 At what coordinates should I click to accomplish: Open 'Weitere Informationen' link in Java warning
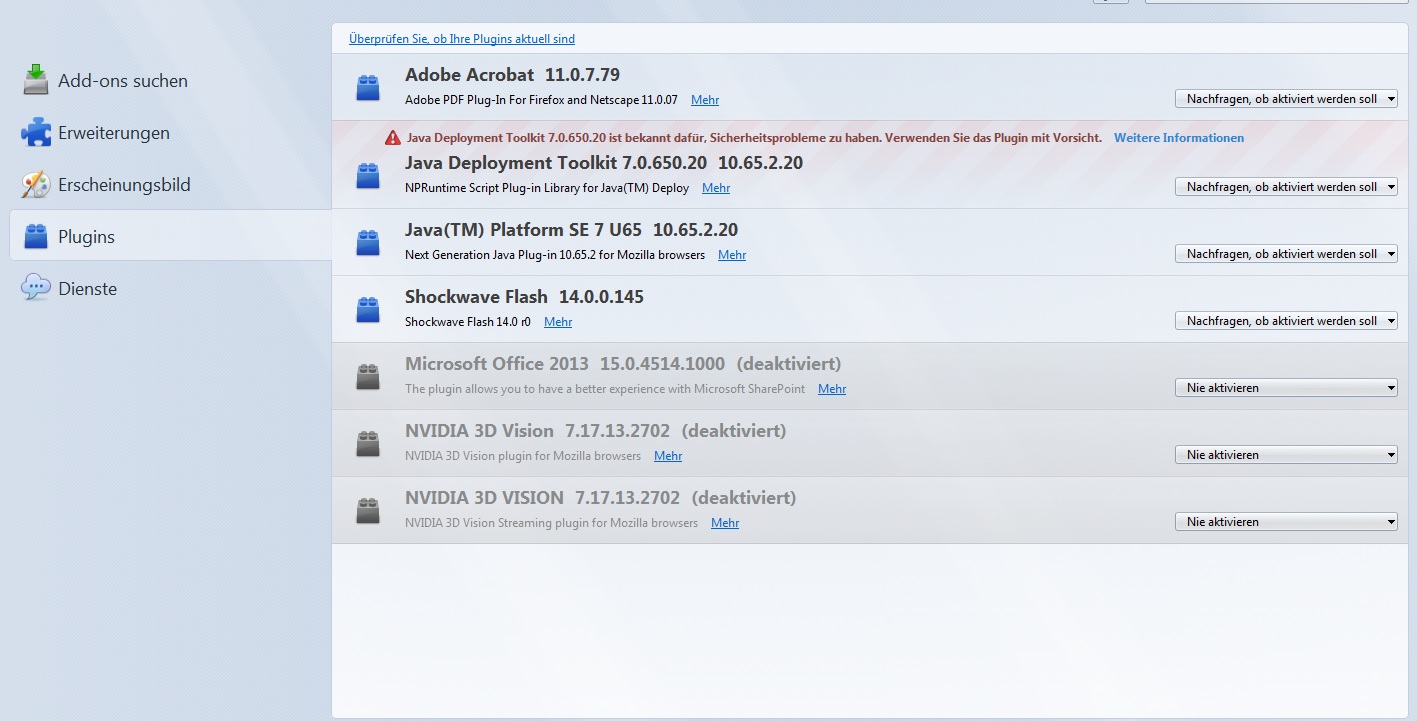[1178, 138]
